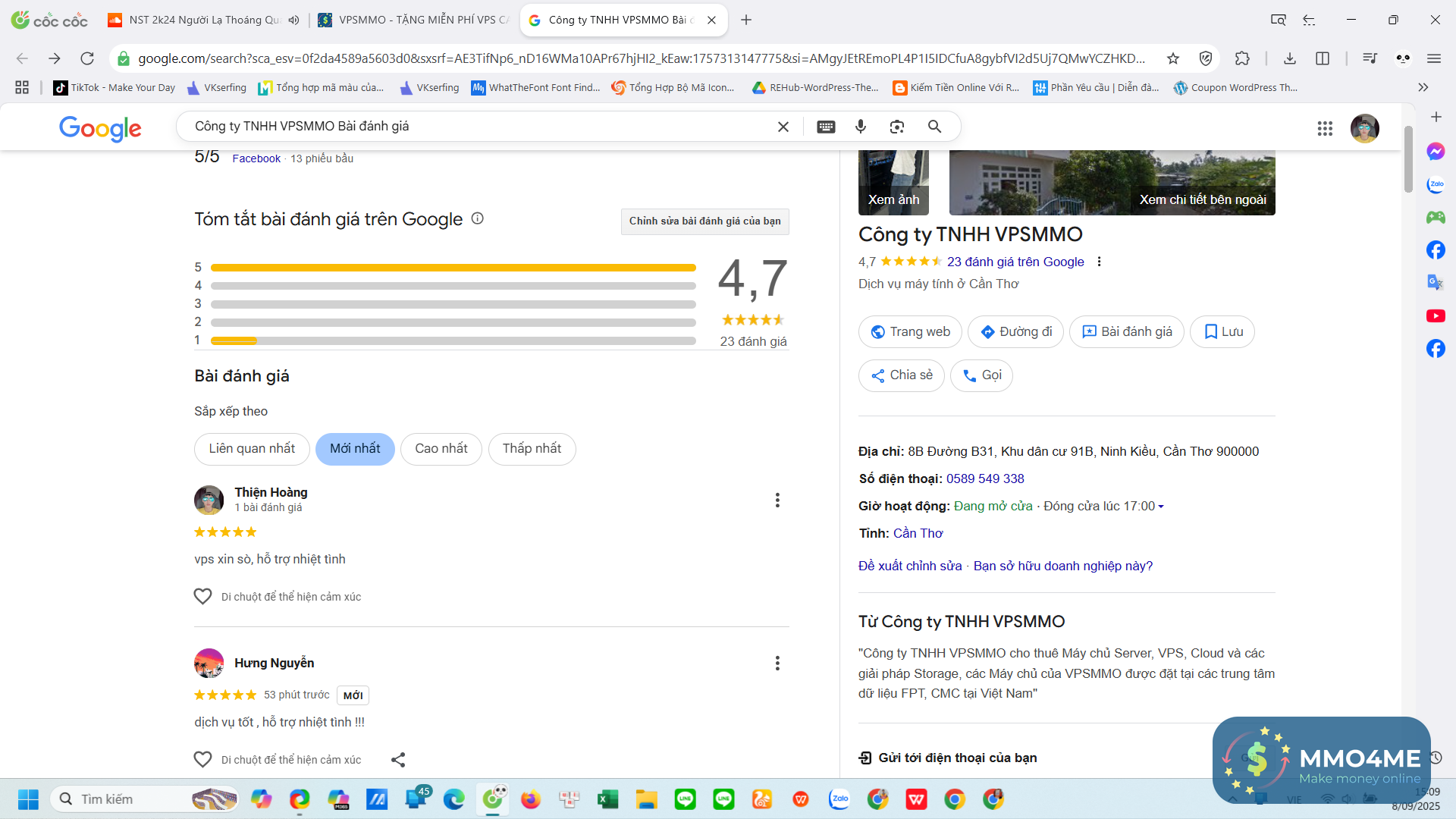Open Messenger in the Cốc Cốc sidebar
1456x819 pixels.
pyautogui.click(x=1436, y=152)
